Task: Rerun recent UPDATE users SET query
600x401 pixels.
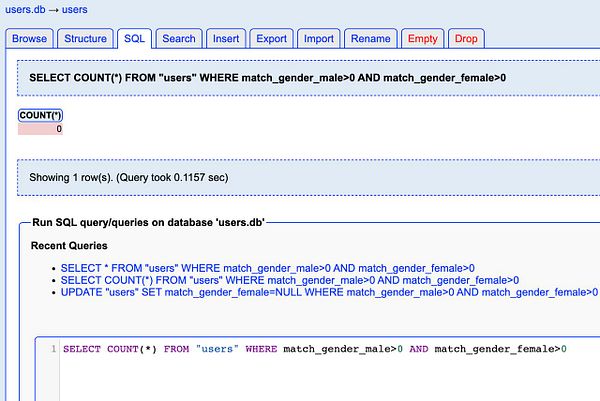Action: tap(329, 293)
